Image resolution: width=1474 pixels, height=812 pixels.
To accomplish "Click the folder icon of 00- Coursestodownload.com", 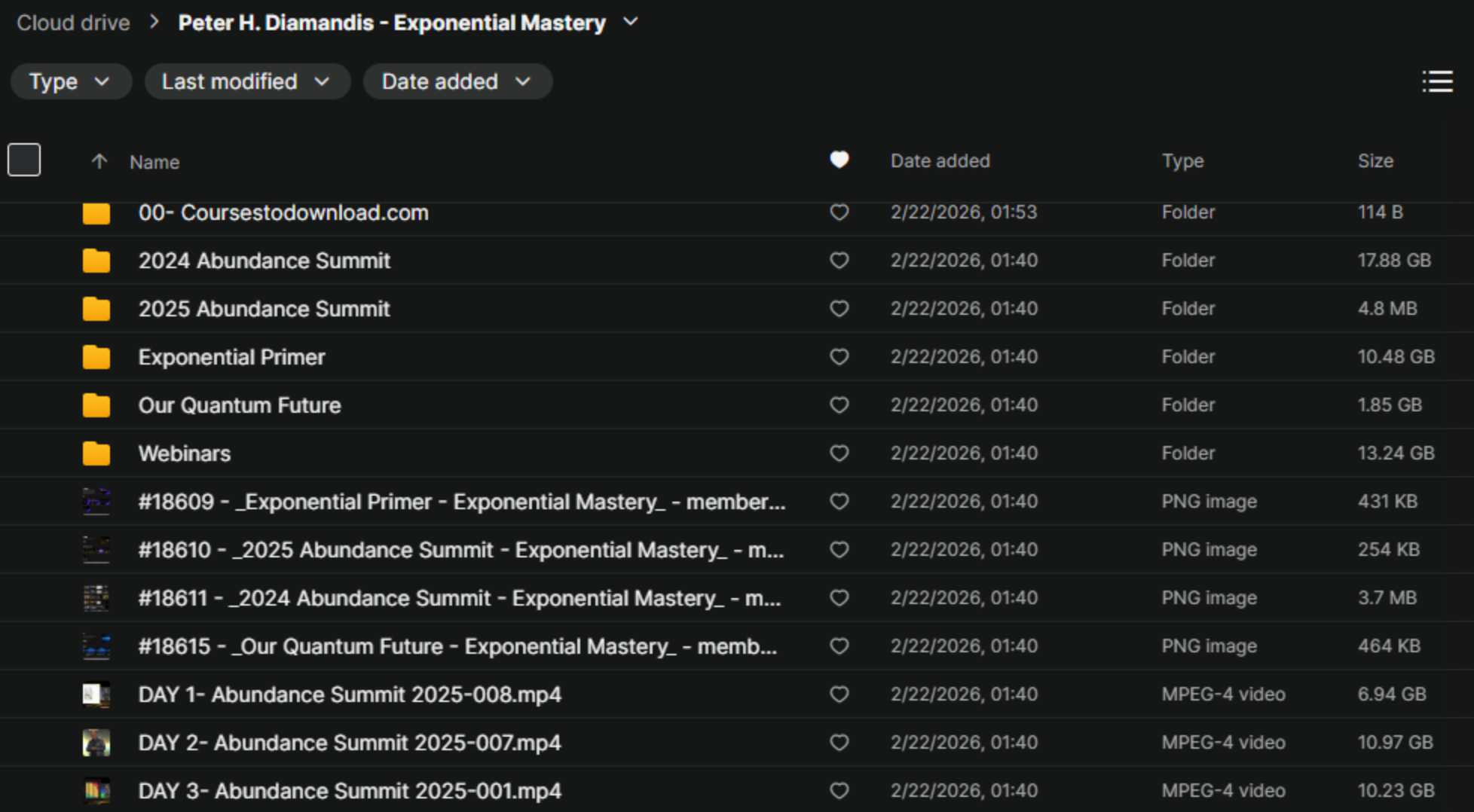I will pyautogui.click(x=96, y=212).
